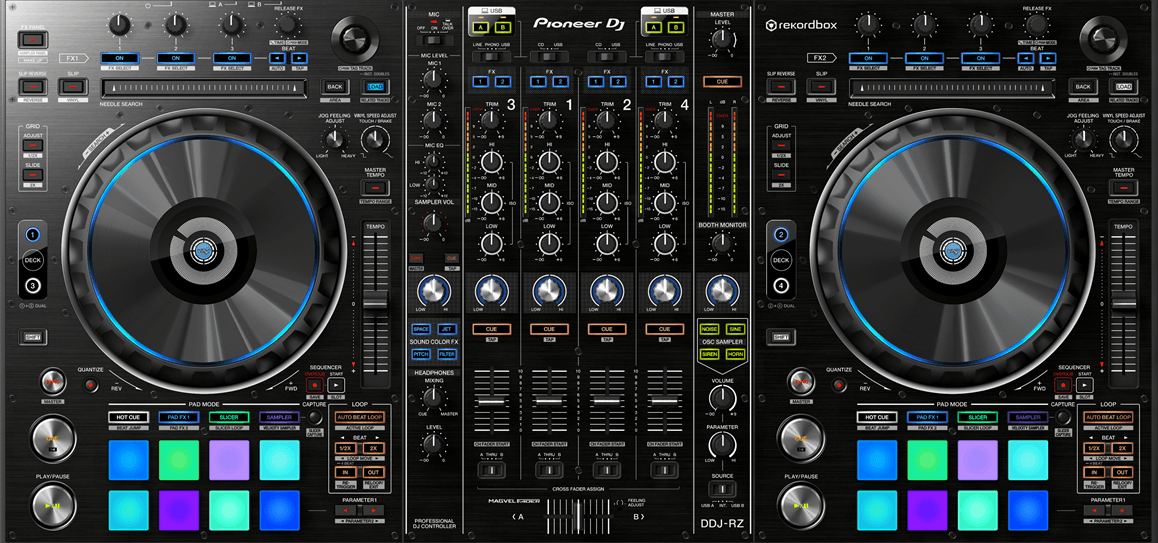The height and width of the screenshot is (543, 1158).
Task: Engage SYNC on the right deck
Action: click(802, 381)
